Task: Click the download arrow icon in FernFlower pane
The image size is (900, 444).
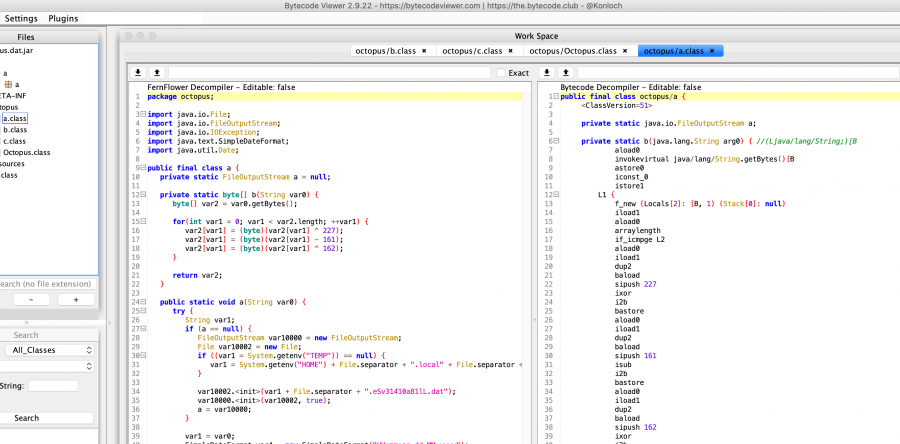Action: [x=138, y=73]
